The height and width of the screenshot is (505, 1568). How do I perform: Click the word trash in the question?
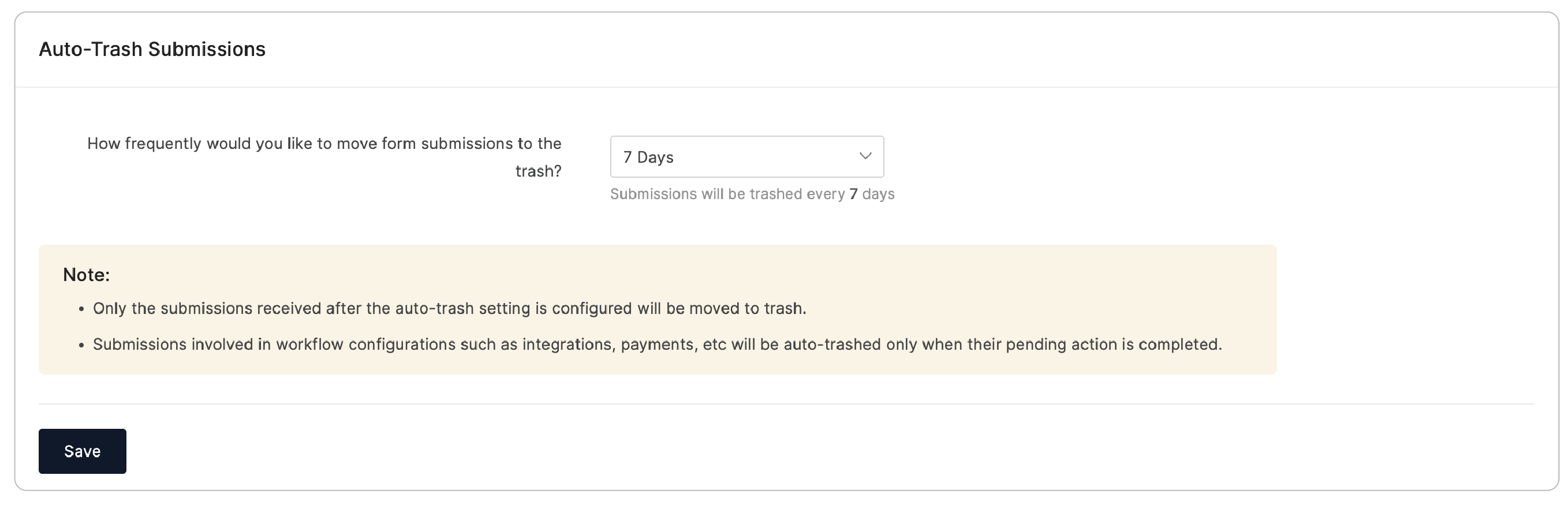point(538,171)
